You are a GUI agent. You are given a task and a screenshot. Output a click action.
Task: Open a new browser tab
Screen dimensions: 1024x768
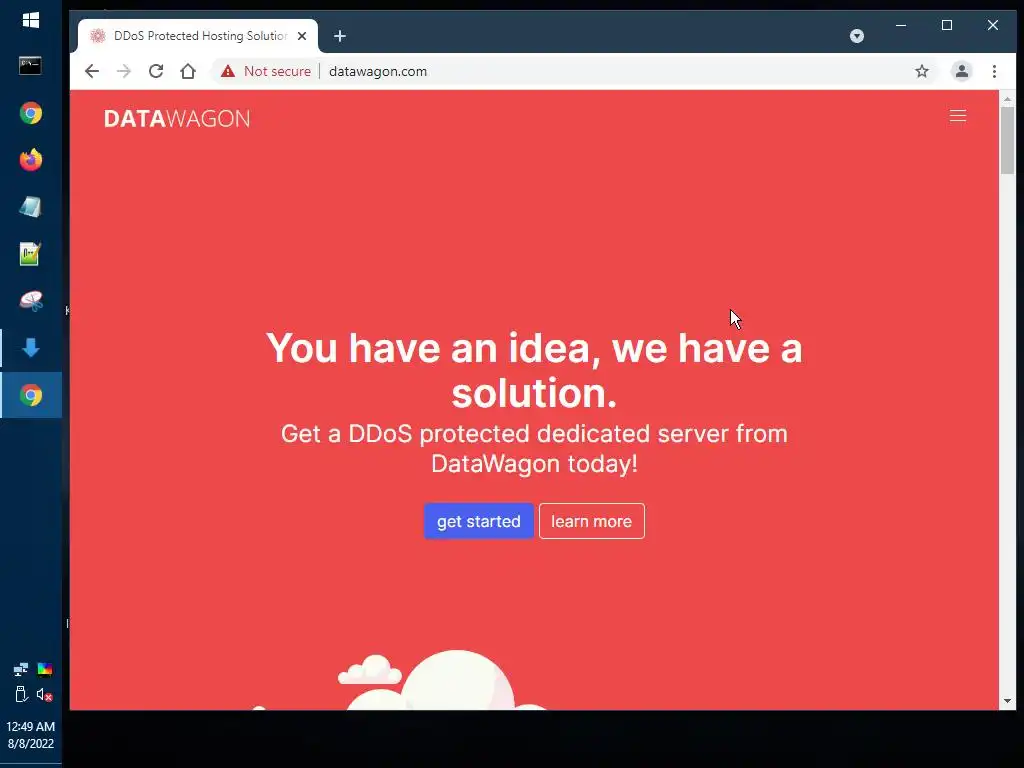click(340, 36)
